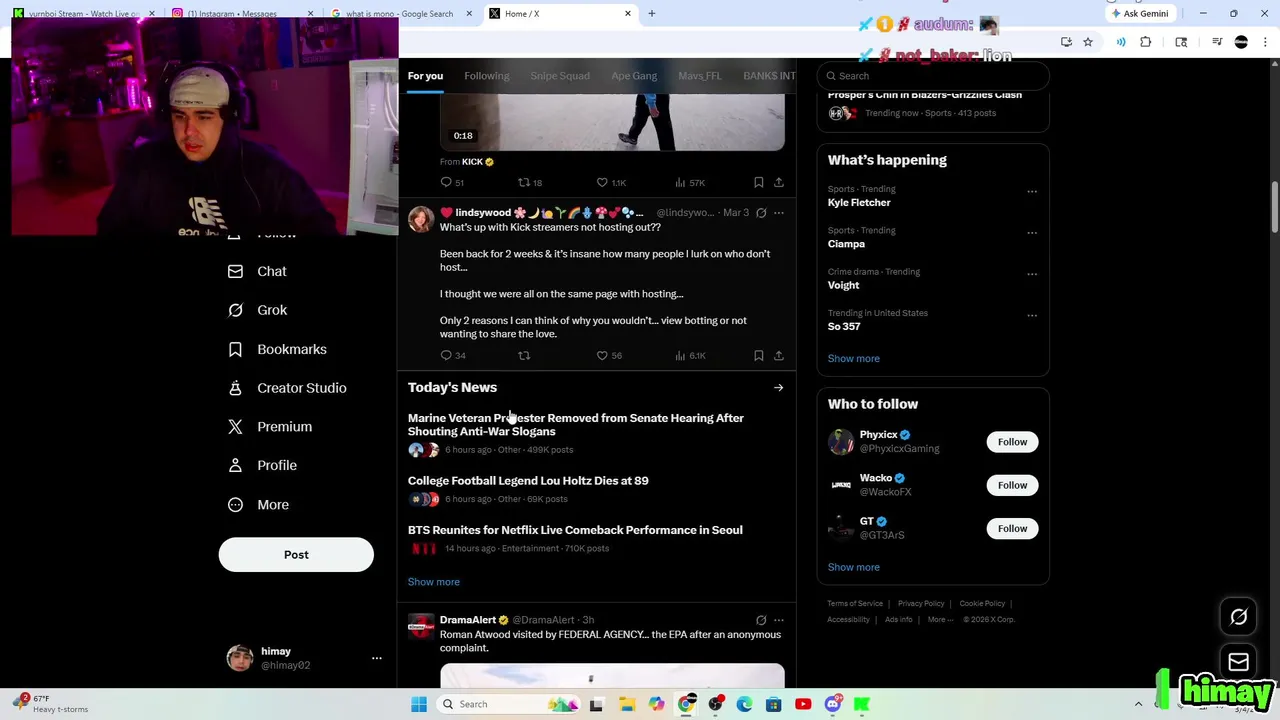
Task: Like the KICK video post with 1.1K likes
Action: tap(602, 182)
